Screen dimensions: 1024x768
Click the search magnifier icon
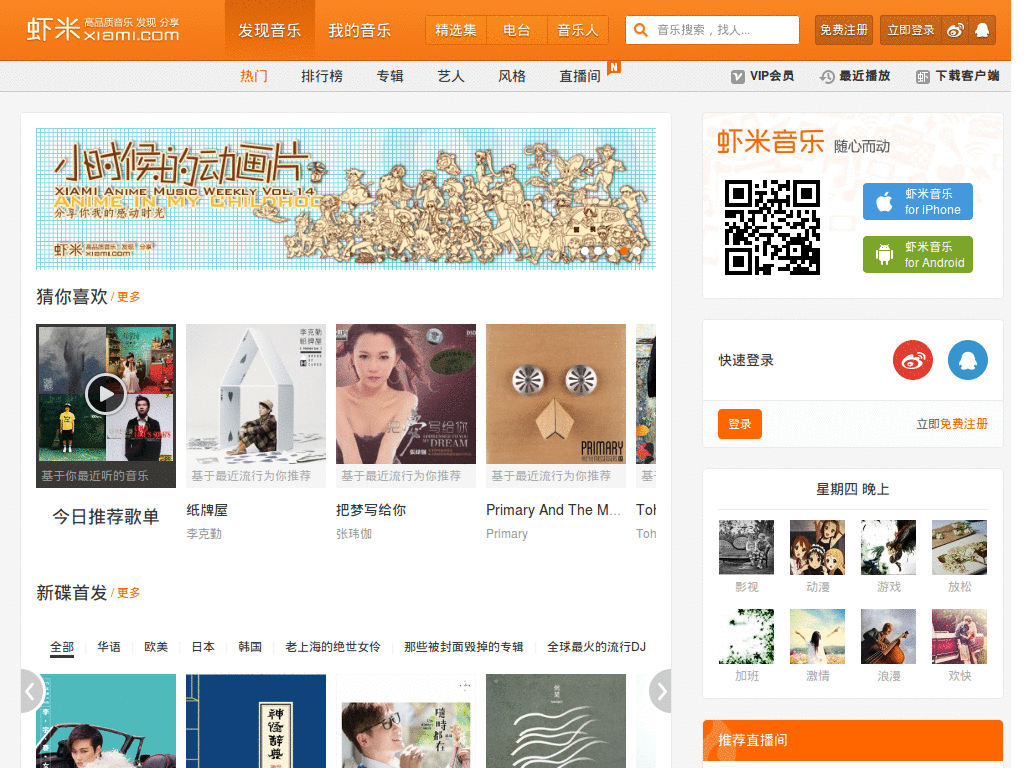(641, 30)
